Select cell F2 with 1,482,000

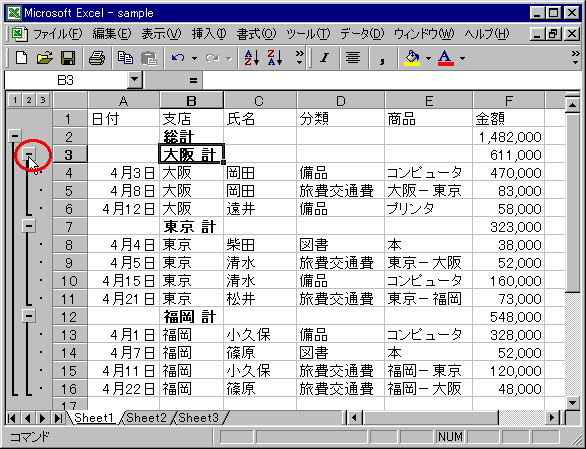coord(509,137)
